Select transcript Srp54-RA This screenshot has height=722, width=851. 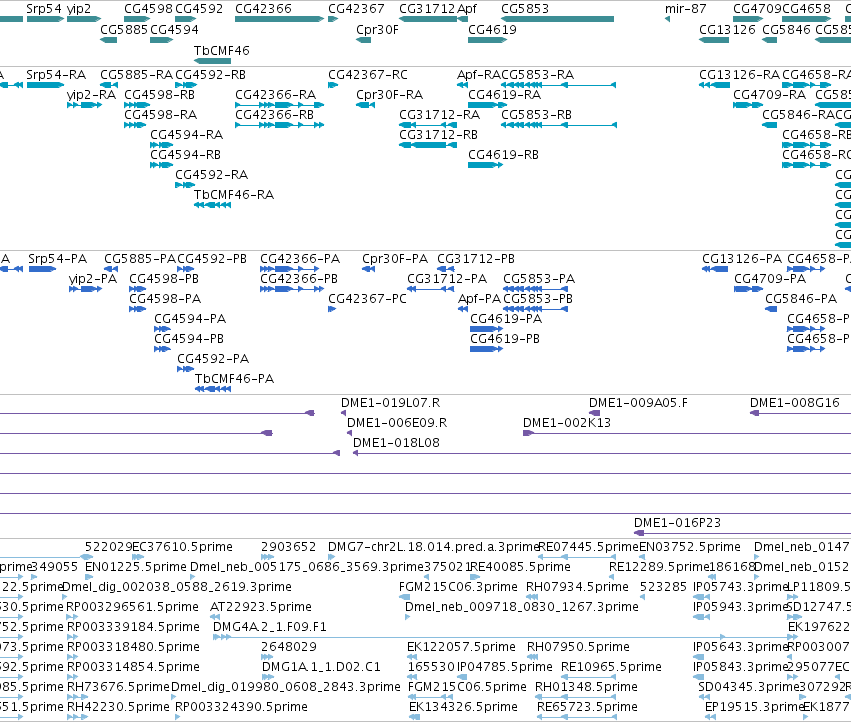coord(45,85)
